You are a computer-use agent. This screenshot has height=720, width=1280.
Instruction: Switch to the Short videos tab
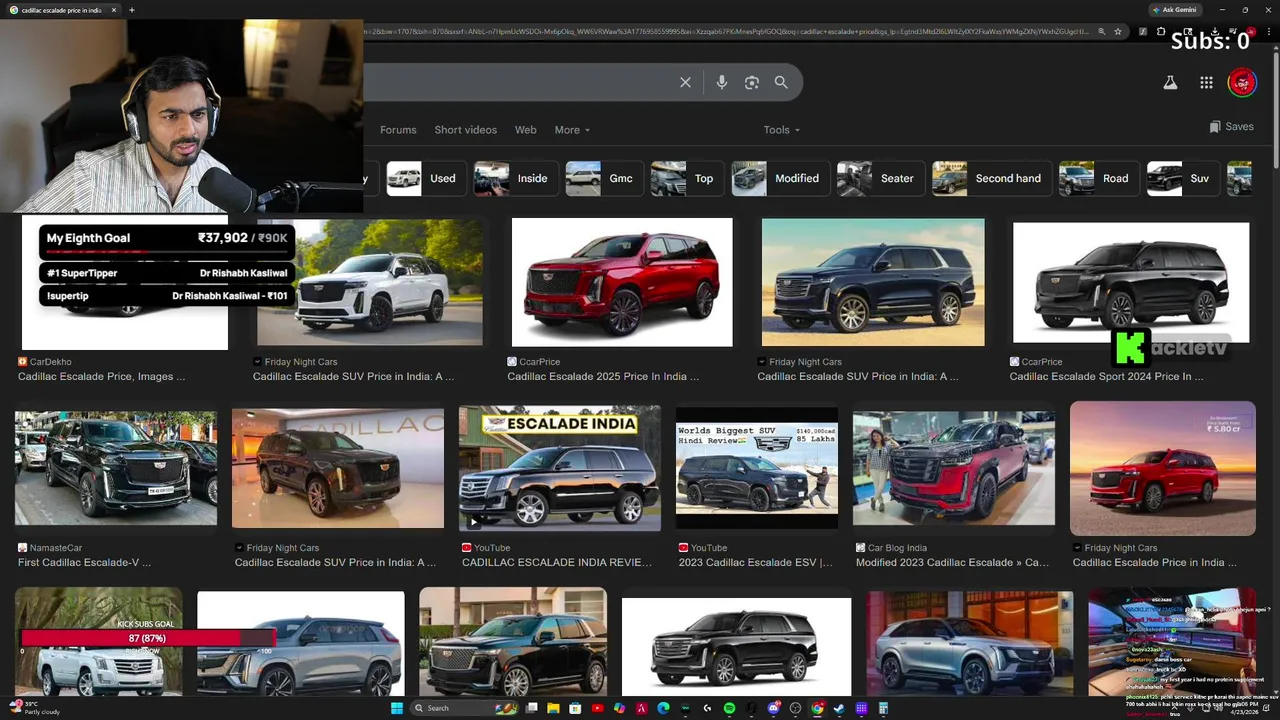pyautogui.click(x=465, y=130)
